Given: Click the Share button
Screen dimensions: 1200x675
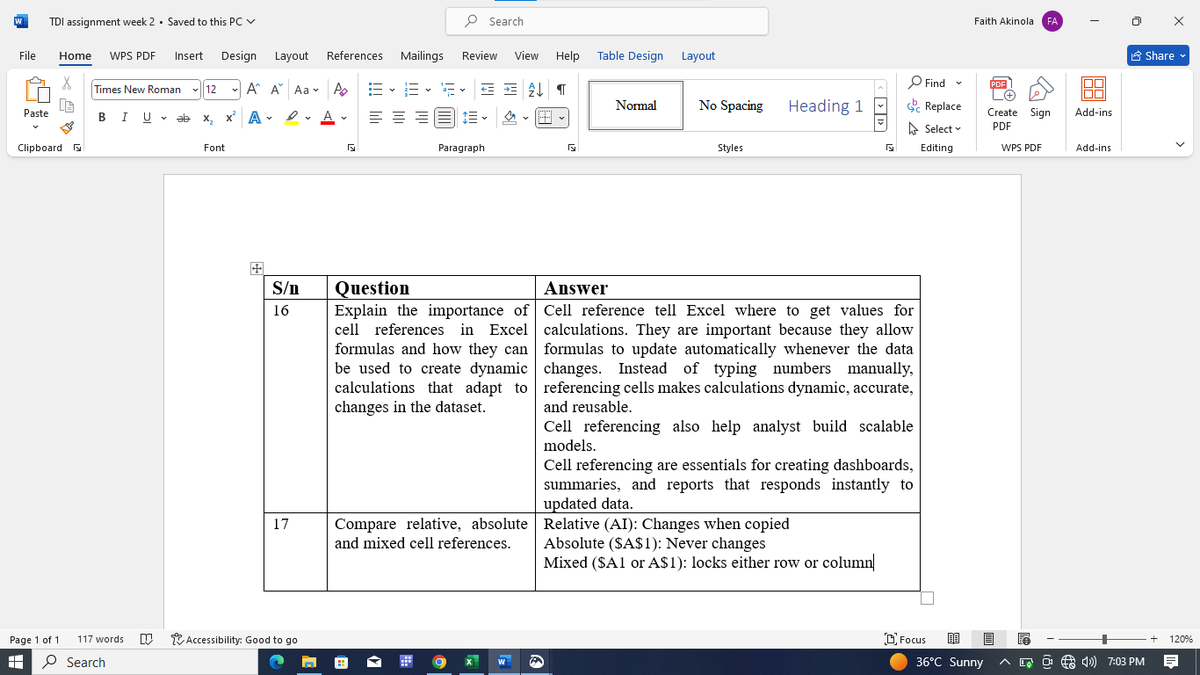Looking at the screenshot, I should coord(1159,56).
